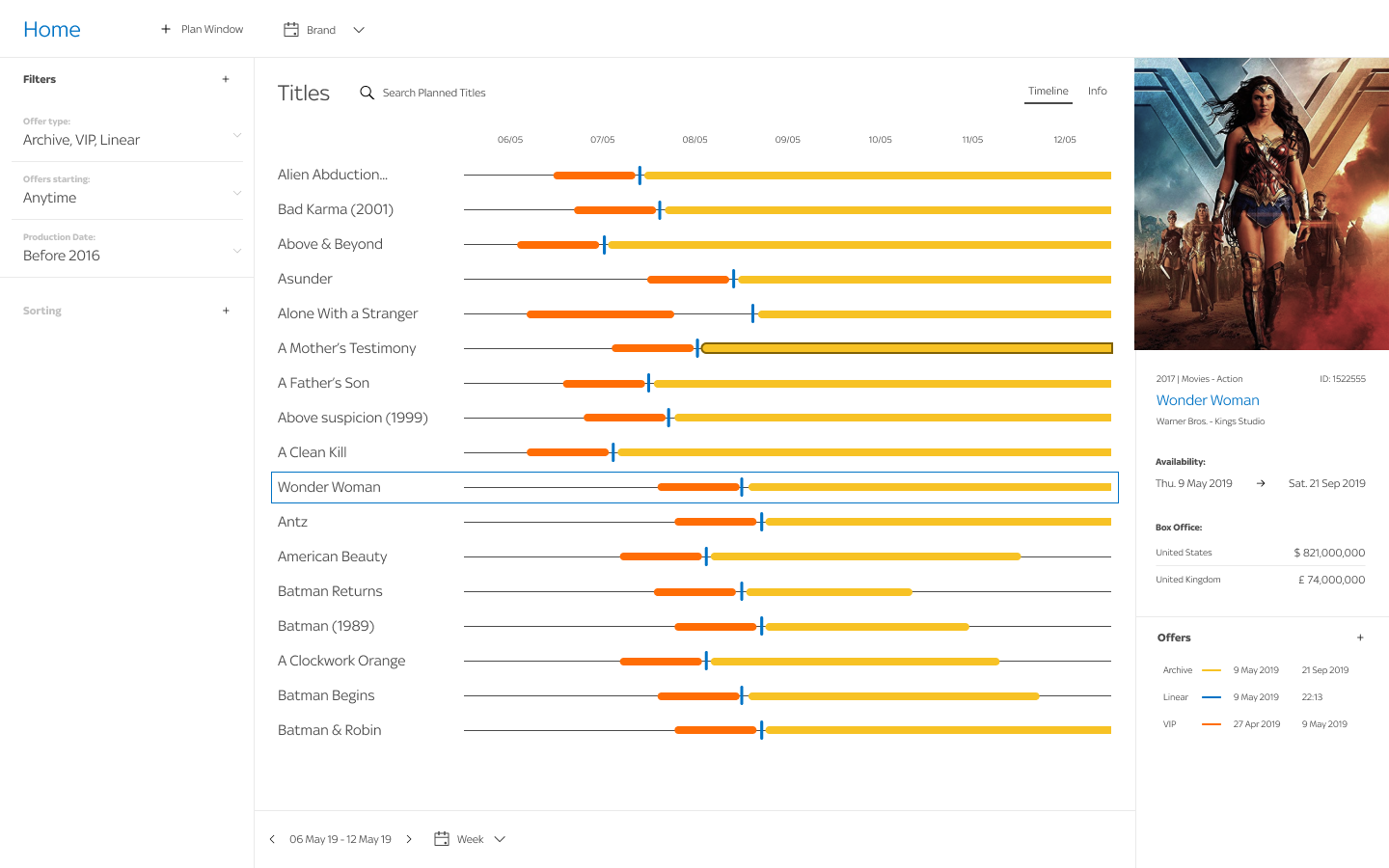Select Alone With a Stranger title
The width and height of the screenshot is (1389, 868).
click(348, 313)
